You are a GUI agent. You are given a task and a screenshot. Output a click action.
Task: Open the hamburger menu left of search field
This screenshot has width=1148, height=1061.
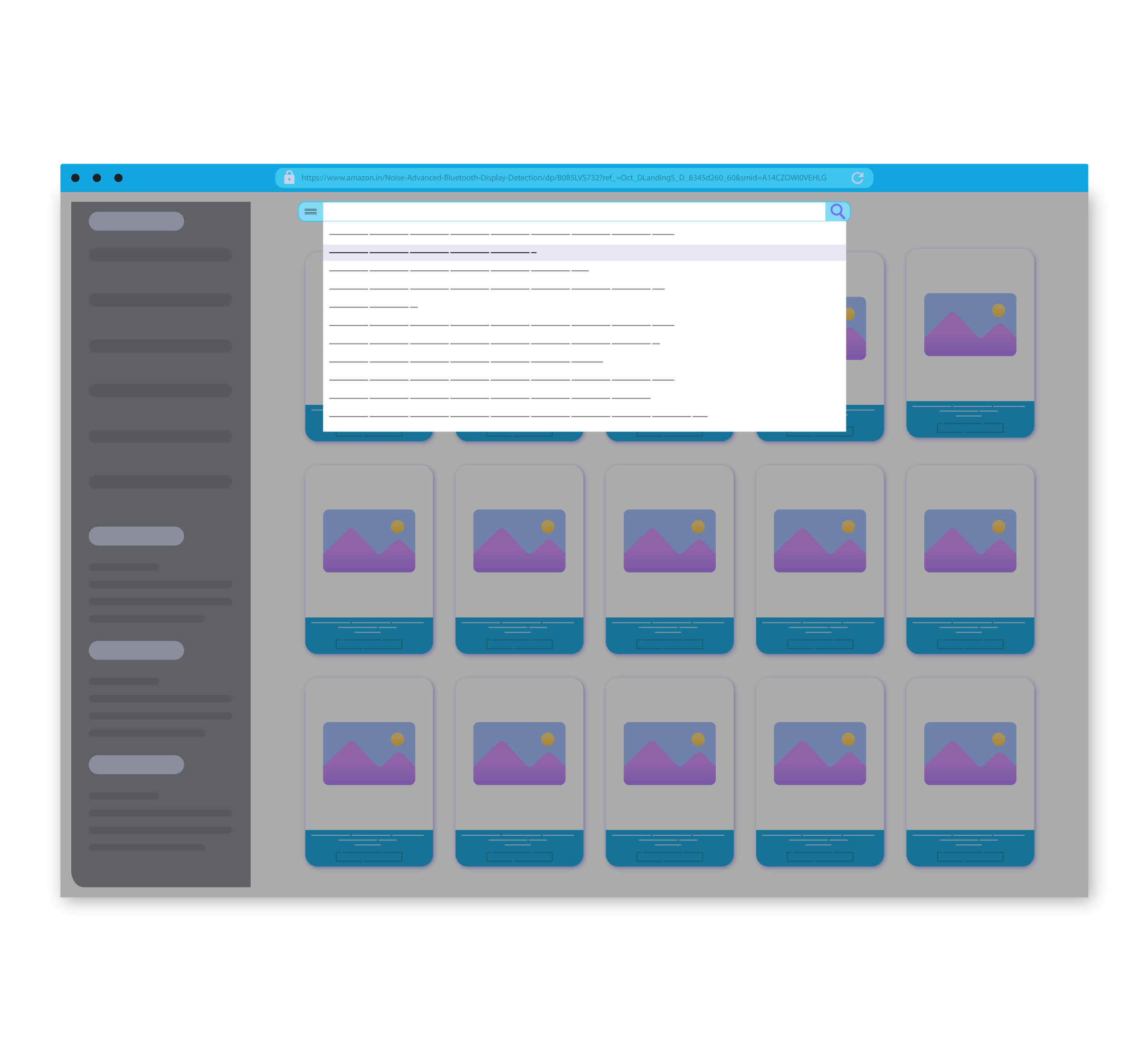tap(311, 212)
